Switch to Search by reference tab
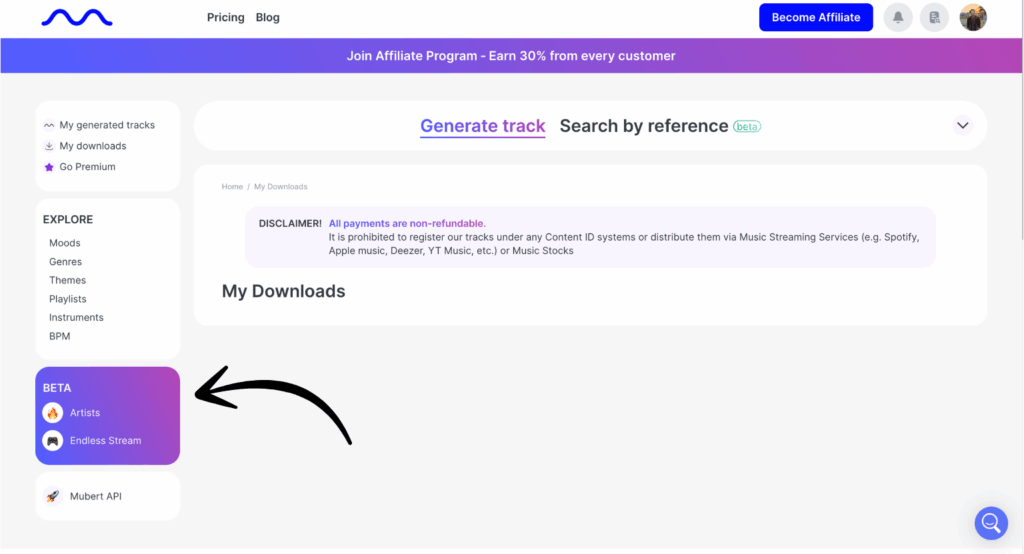This screenshot has width=1024, height=554. [x=643, y=126]
